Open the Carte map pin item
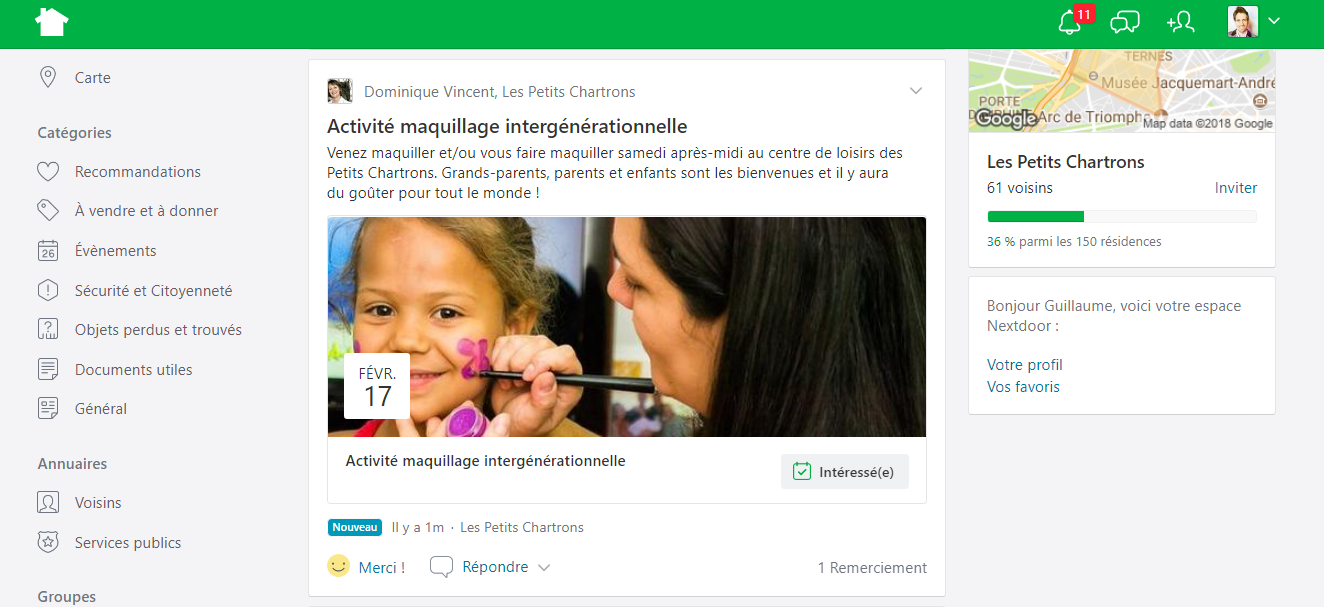 [x=74, y=78]
